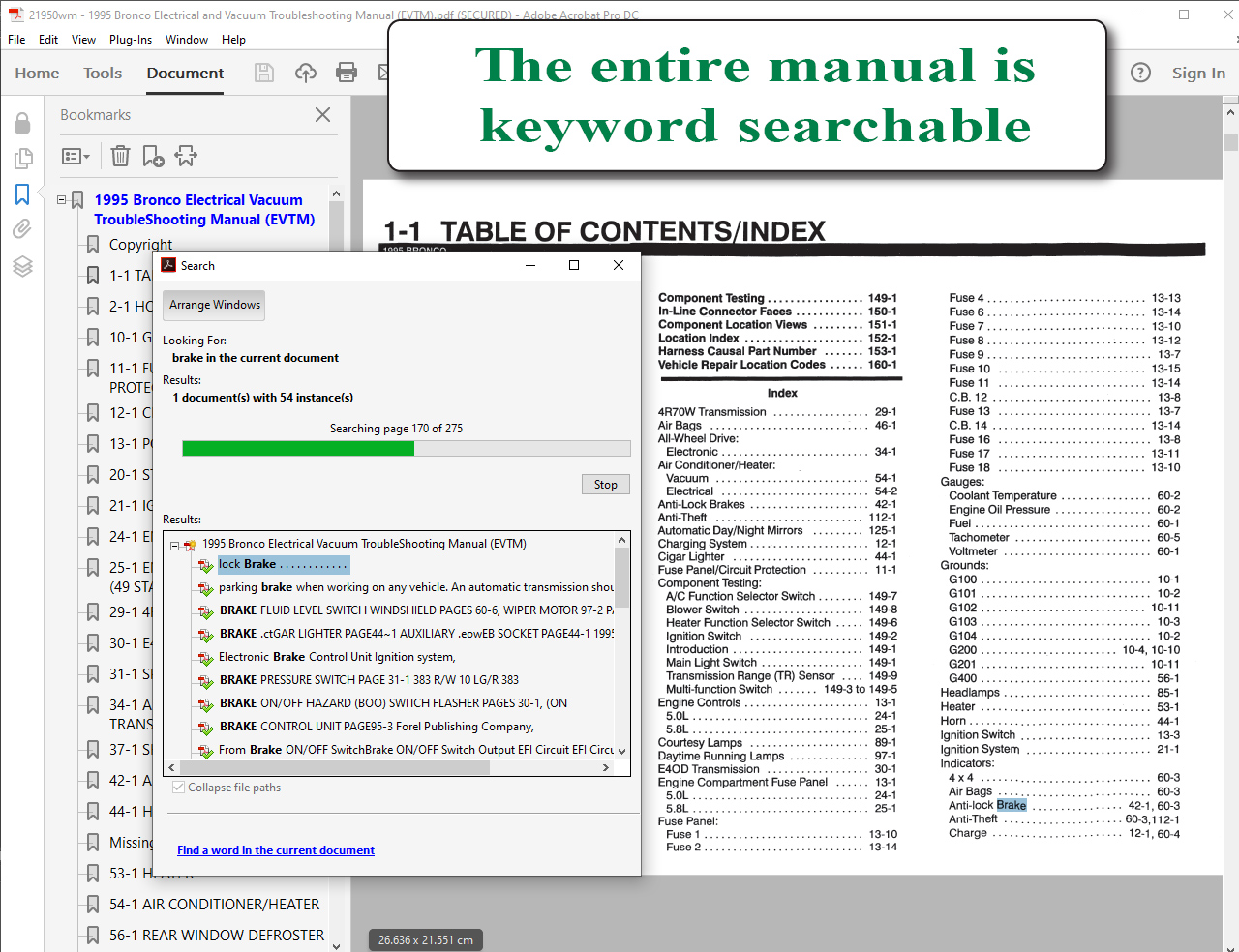
Task: Click the bookmarks panel scroll-down arrow
Action: pyautogui.click(x=336, y=945)
